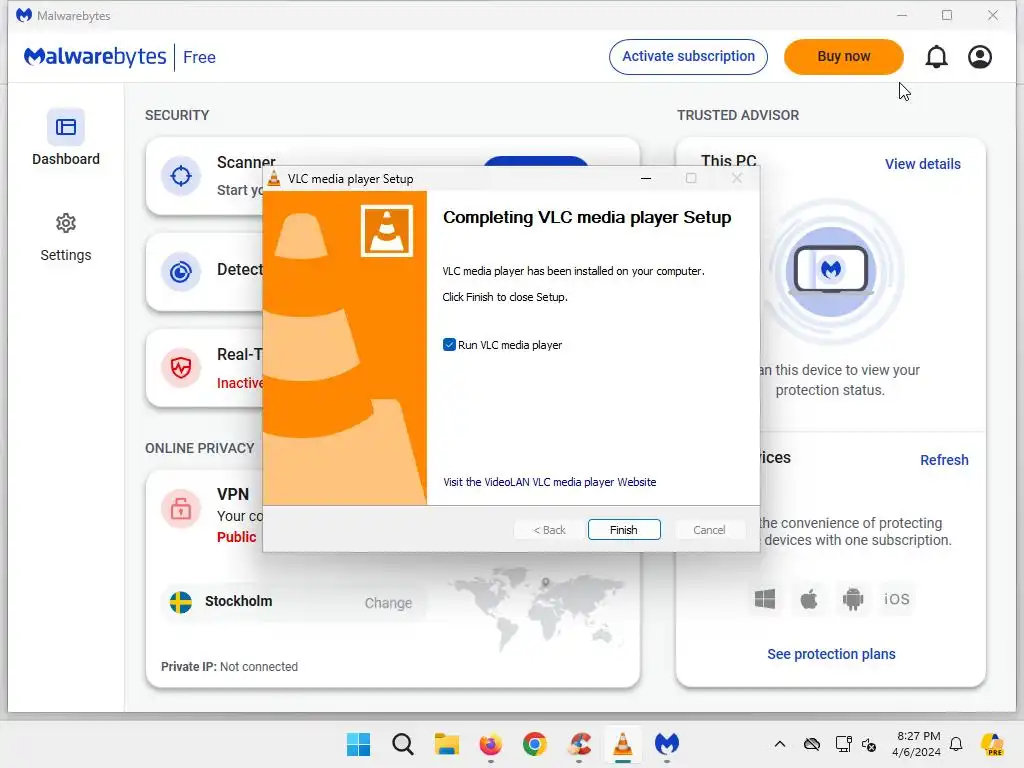Click the Apple platform icon
The image size is (1024, 768).
(808, 599)
